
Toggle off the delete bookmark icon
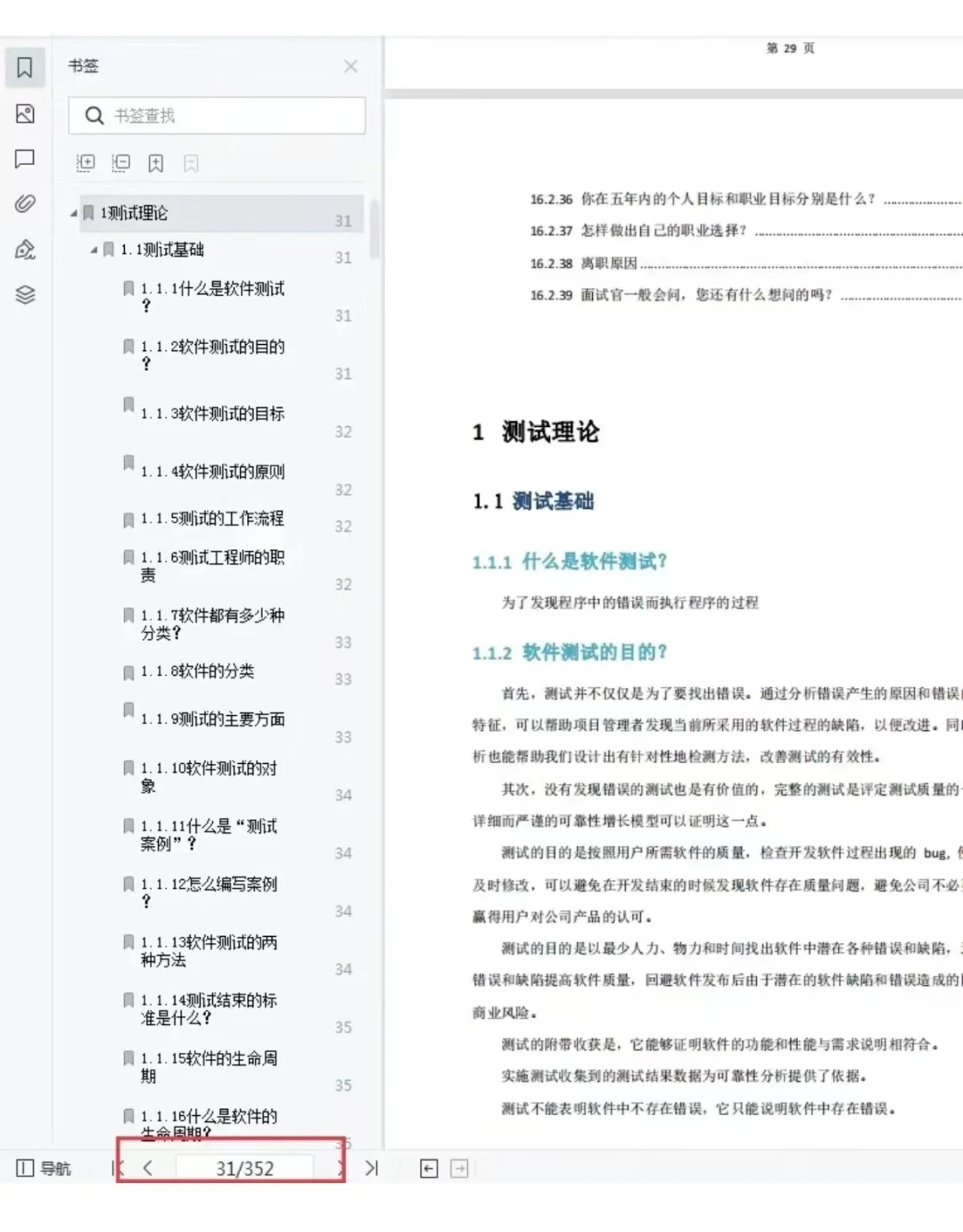point(188,163)
